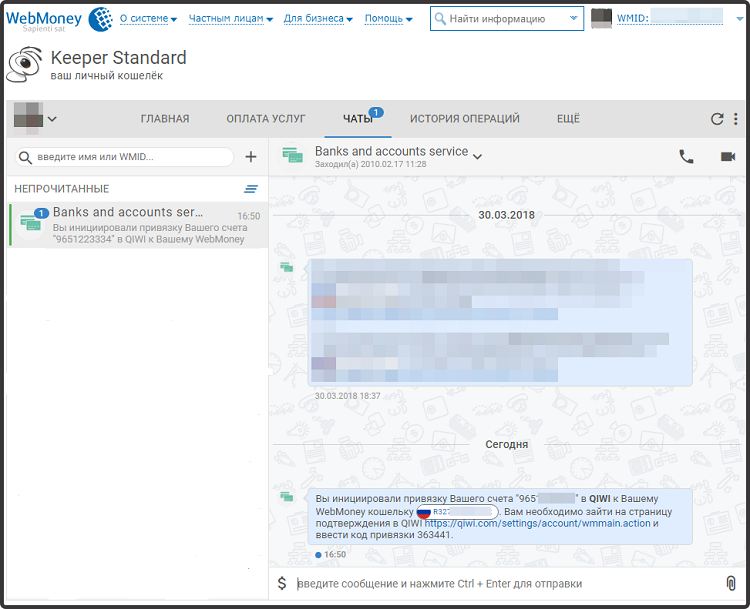Start a video call with camera icon
Screen dimensions: 750x609
[728, 156]
